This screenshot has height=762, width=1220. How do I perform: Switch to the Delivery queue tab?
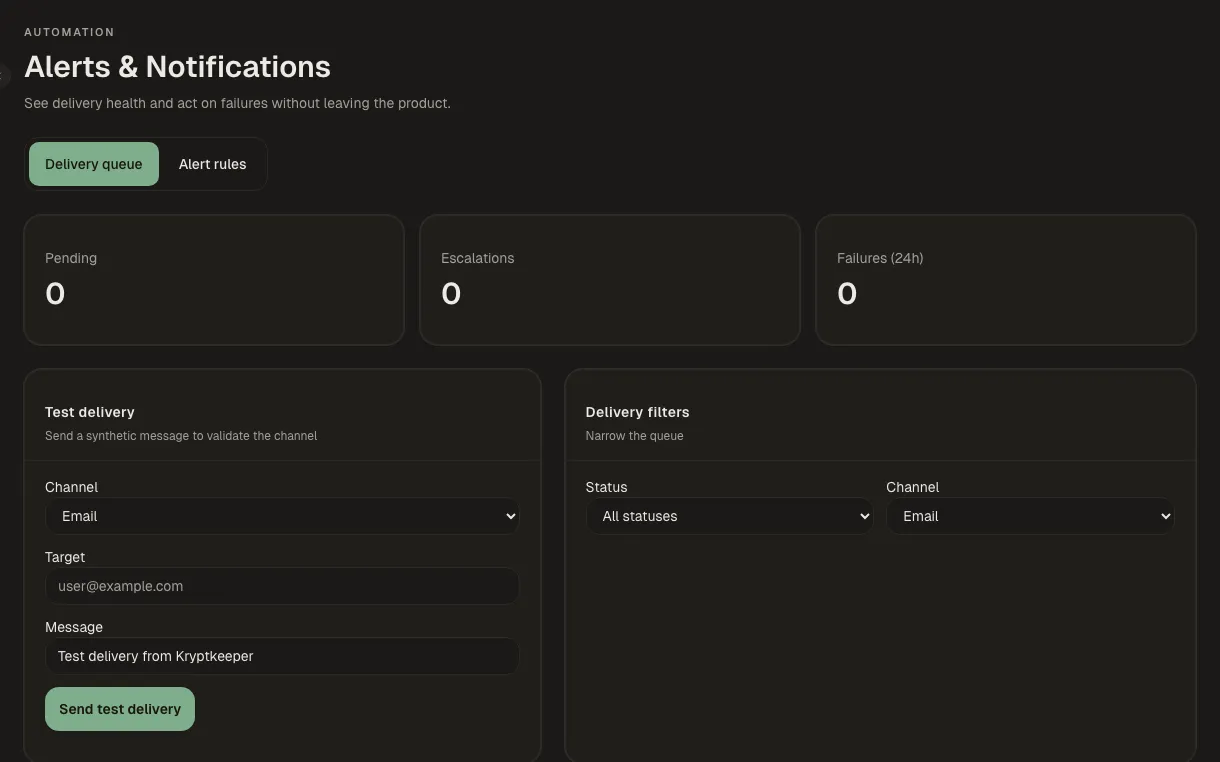94,164
